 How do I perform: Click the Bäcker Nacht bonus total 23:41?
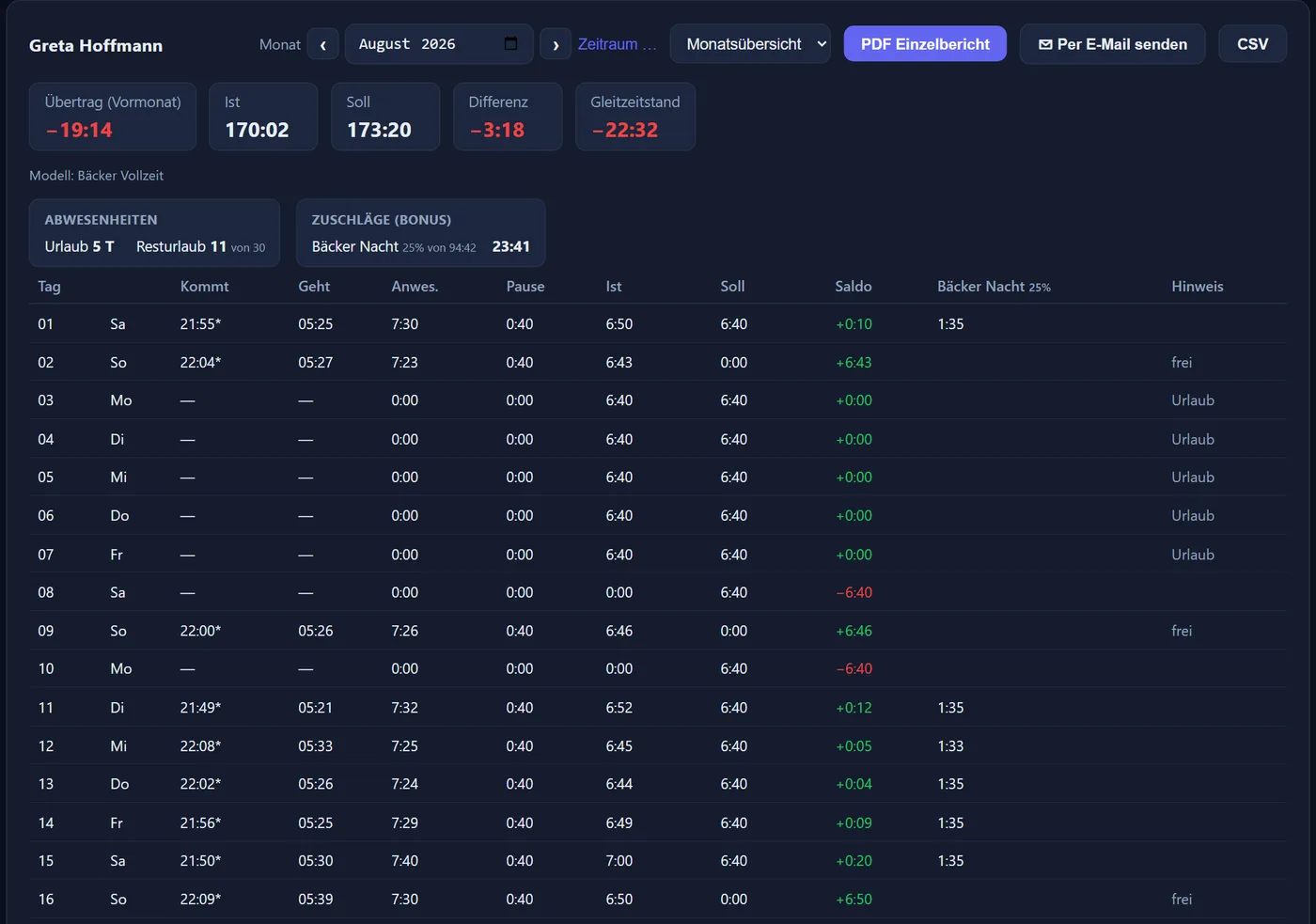[x=511, y=246]
